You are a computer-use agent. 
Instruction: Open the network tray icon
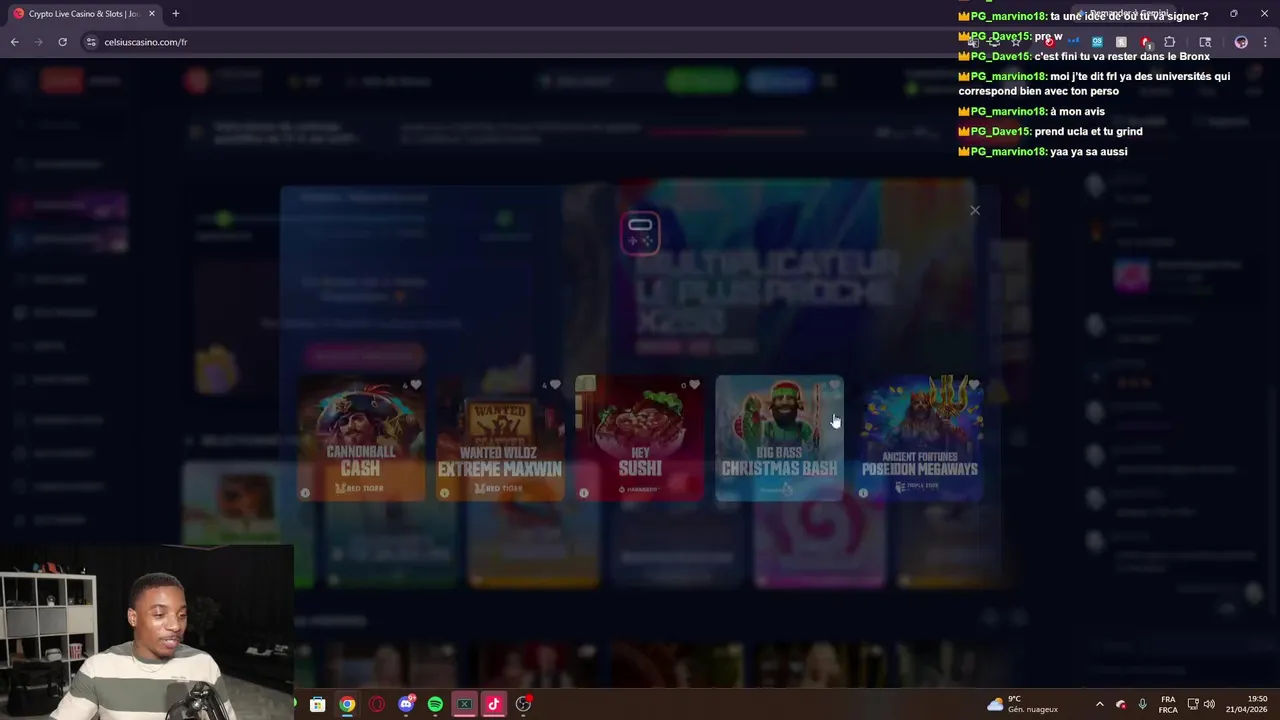click(x=1193, y=704)
